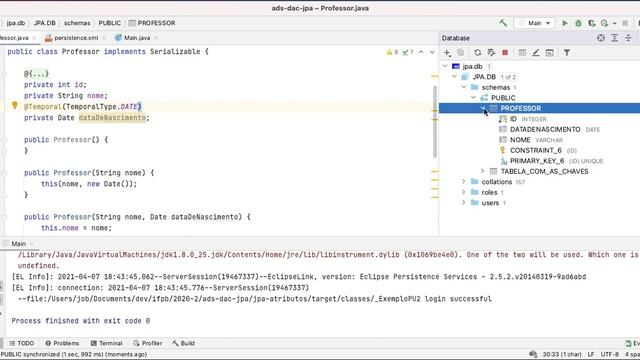
Task: Go to previous highlighted error arrow
Action: click(x=421, y=52)
